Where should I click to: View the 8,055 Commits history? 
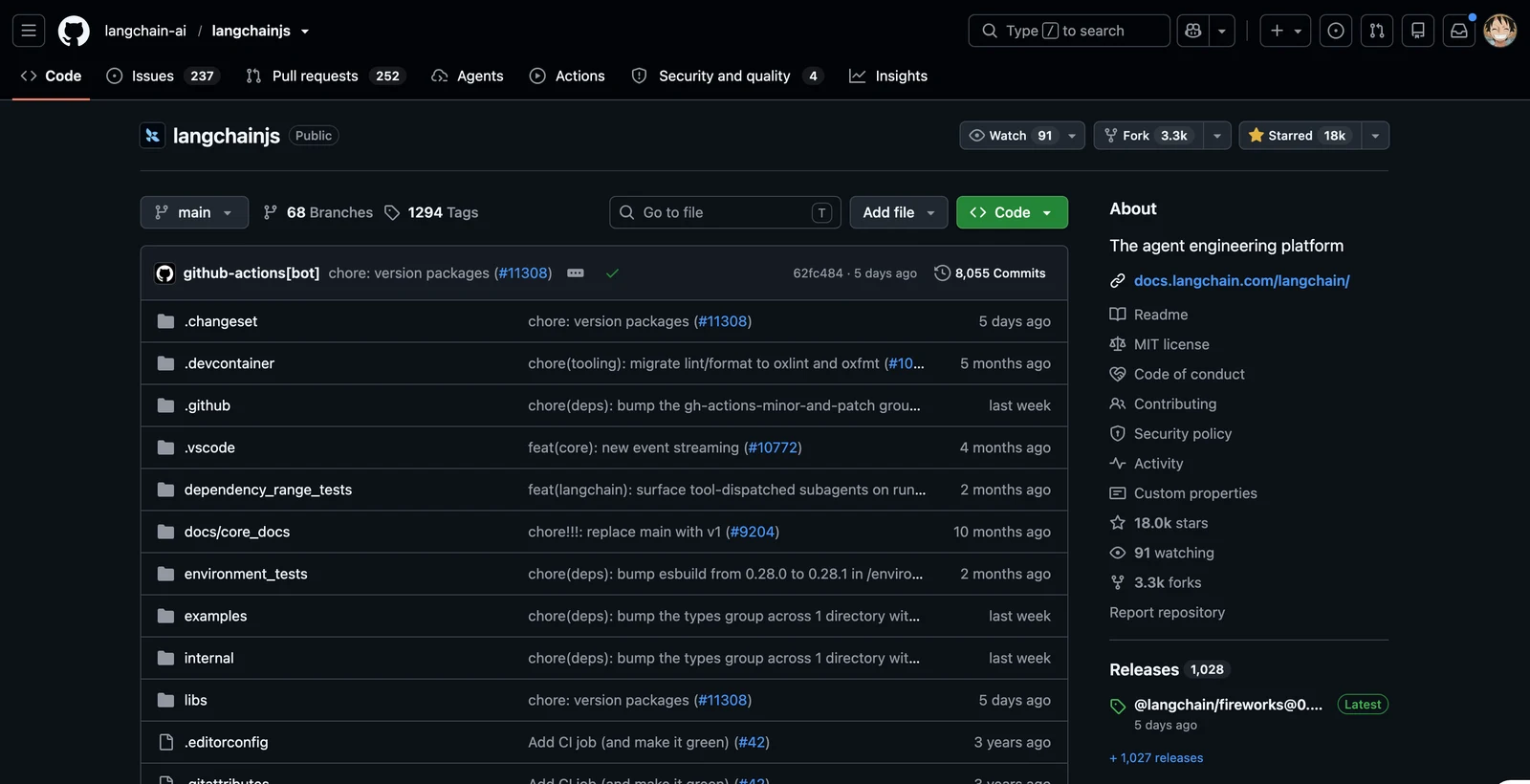(x=990, y=273)
